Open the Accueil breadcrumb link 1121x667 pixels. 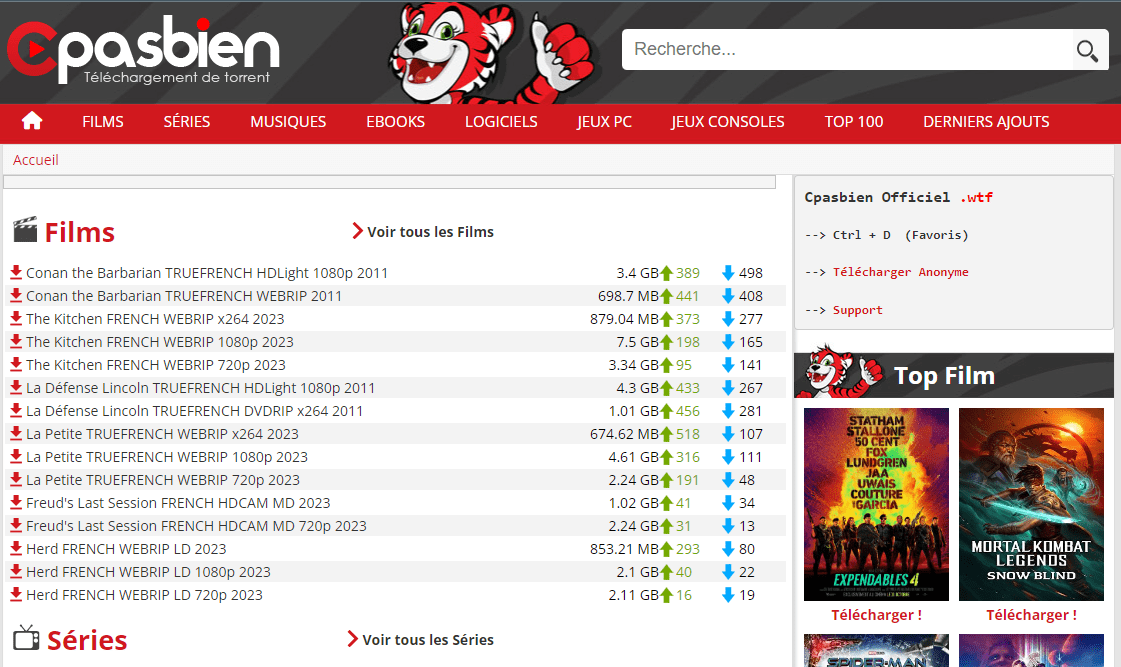36,160
